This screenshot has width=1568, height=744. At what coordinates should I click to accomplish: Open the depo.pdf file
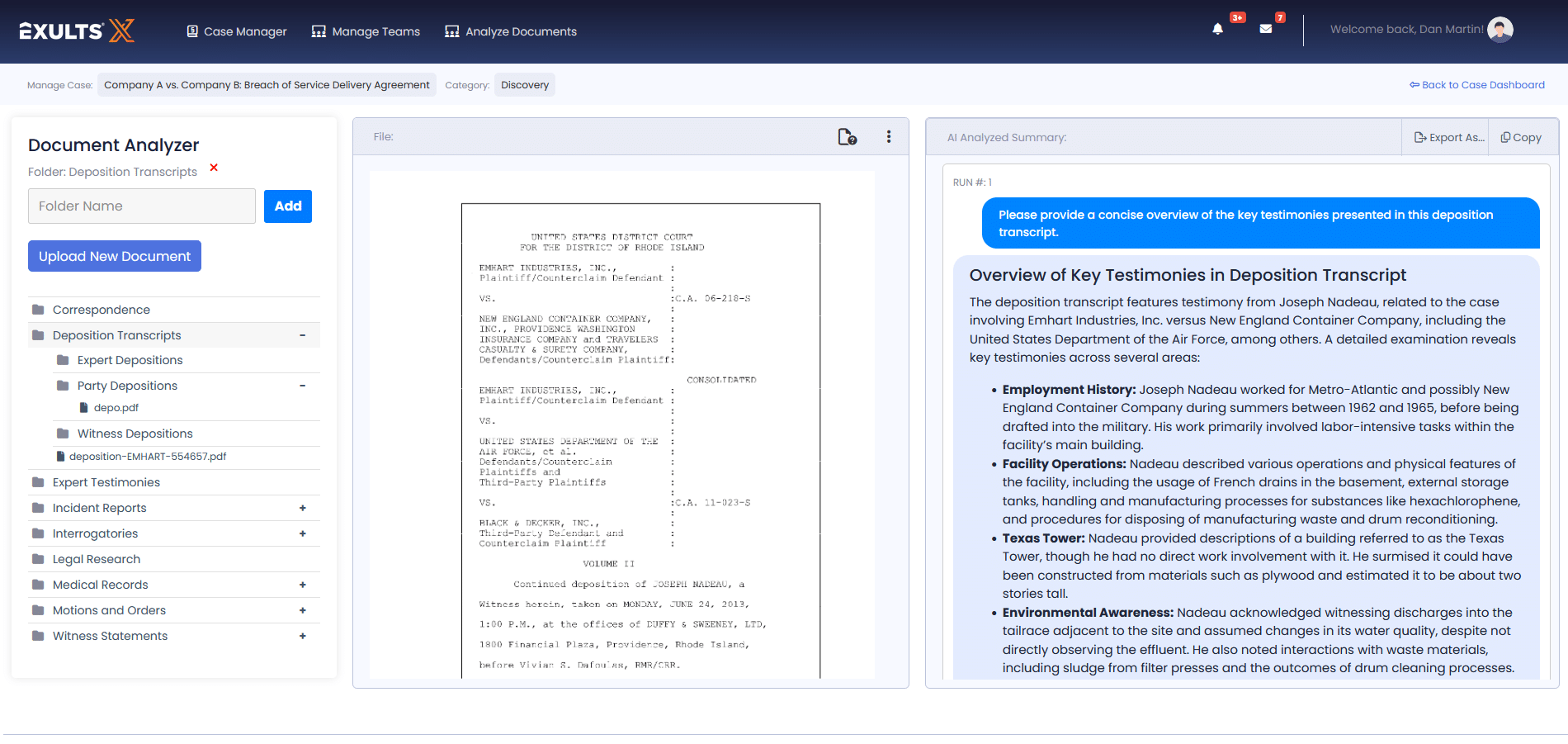[x=116, y=408]
